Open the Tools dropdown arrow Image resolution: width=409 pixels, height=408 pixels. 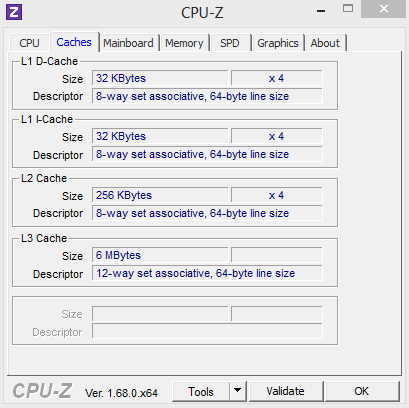237,391
